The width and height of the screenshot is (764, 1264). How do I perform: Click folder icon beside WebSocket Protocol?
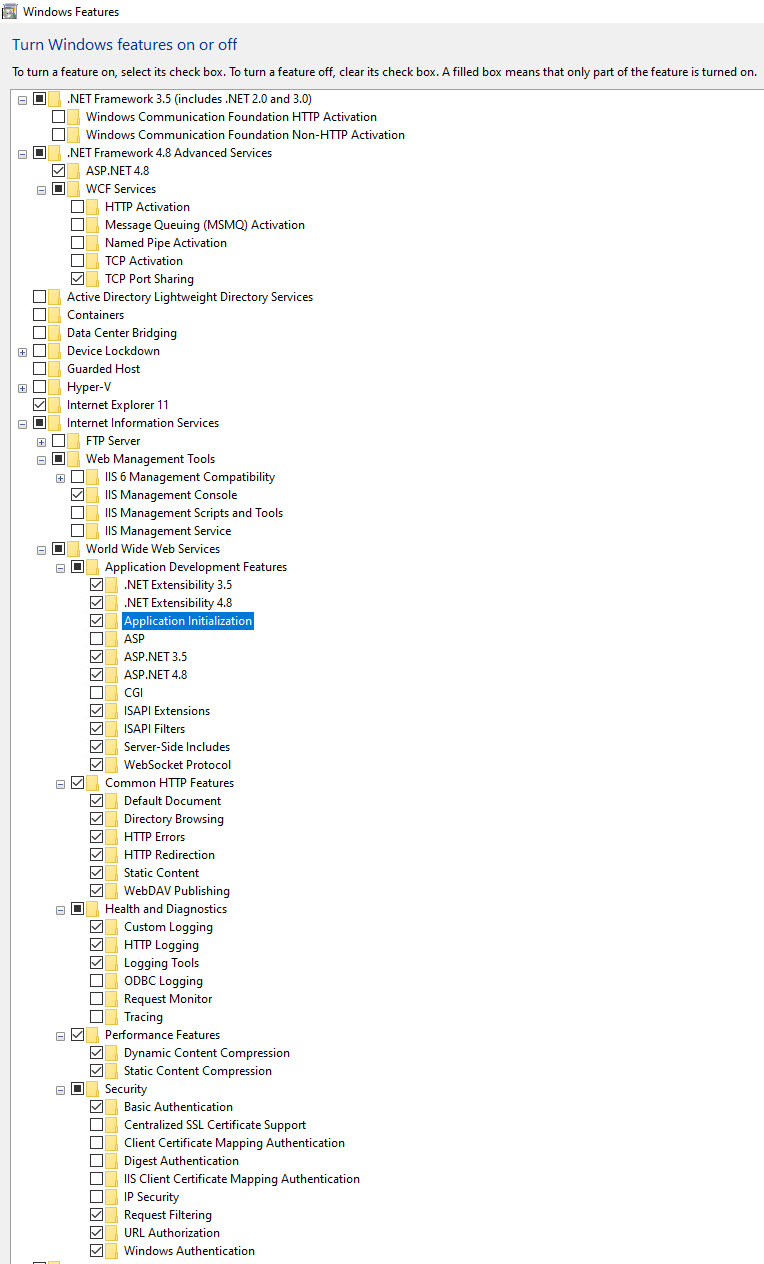(x=112, y=765)
